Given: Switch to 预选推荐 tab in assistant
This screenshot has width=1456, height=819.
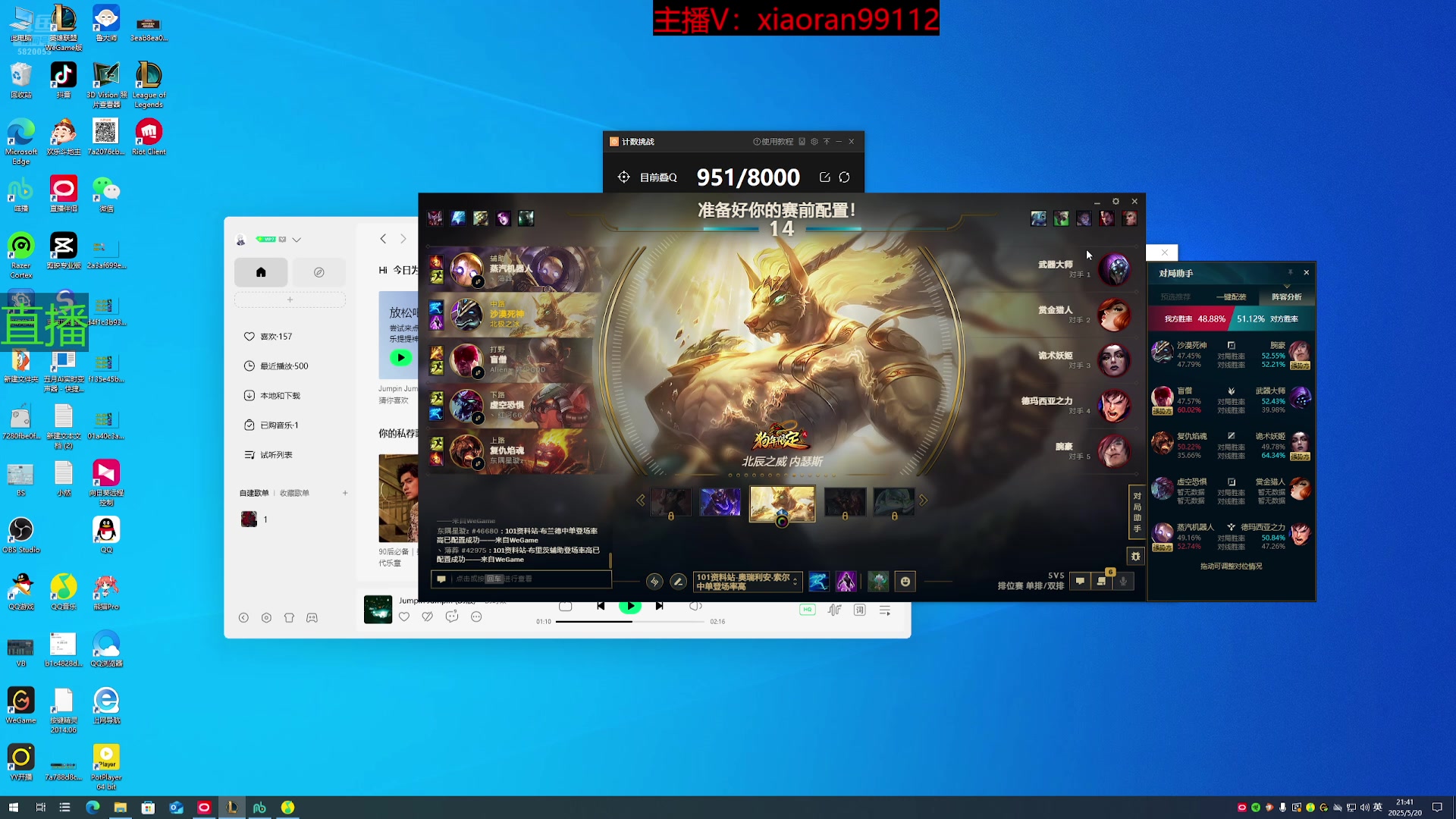Looking at the screenshot, I should point(1175,297).
